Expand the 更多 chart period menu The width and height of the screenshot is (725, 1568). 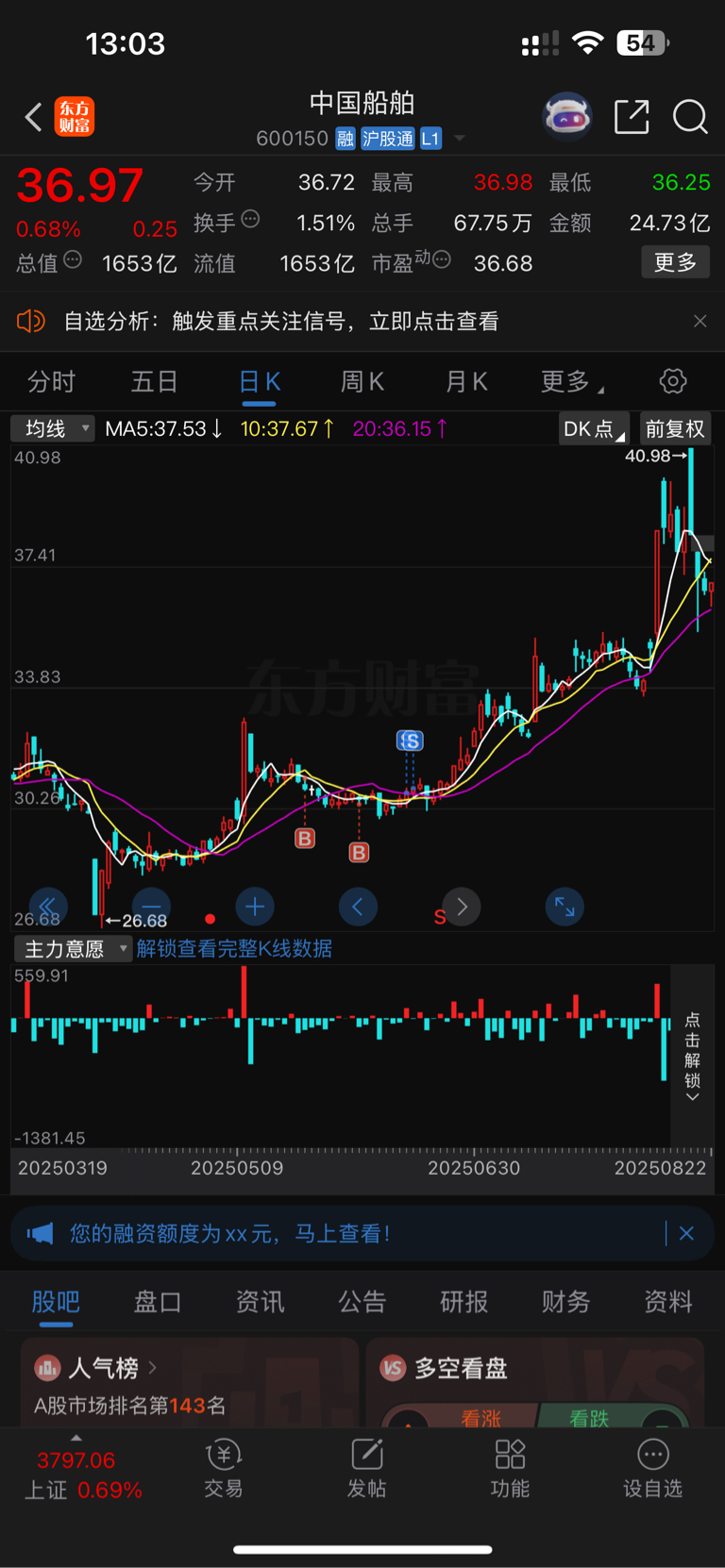(572, 382)
